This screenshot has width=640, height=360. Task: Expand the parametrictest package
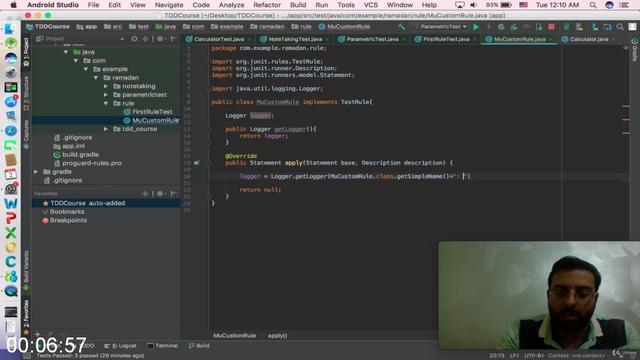(106, 95)
